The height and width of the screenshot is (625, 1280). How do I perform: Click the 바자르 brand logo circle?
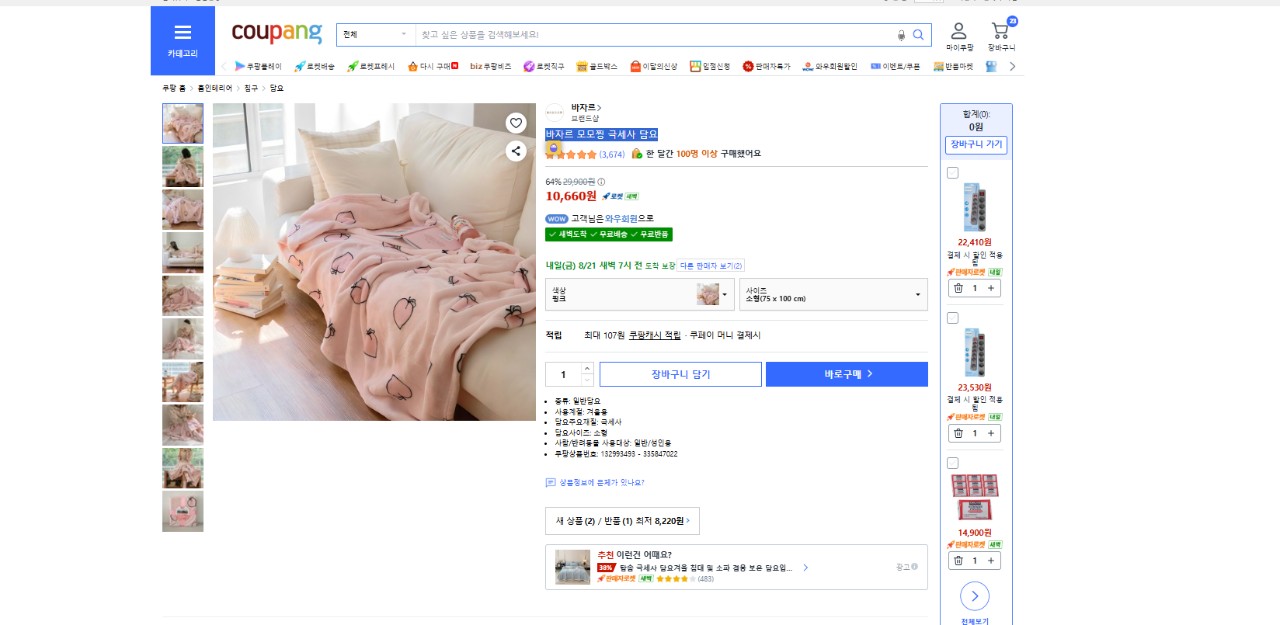coord(555,112)
